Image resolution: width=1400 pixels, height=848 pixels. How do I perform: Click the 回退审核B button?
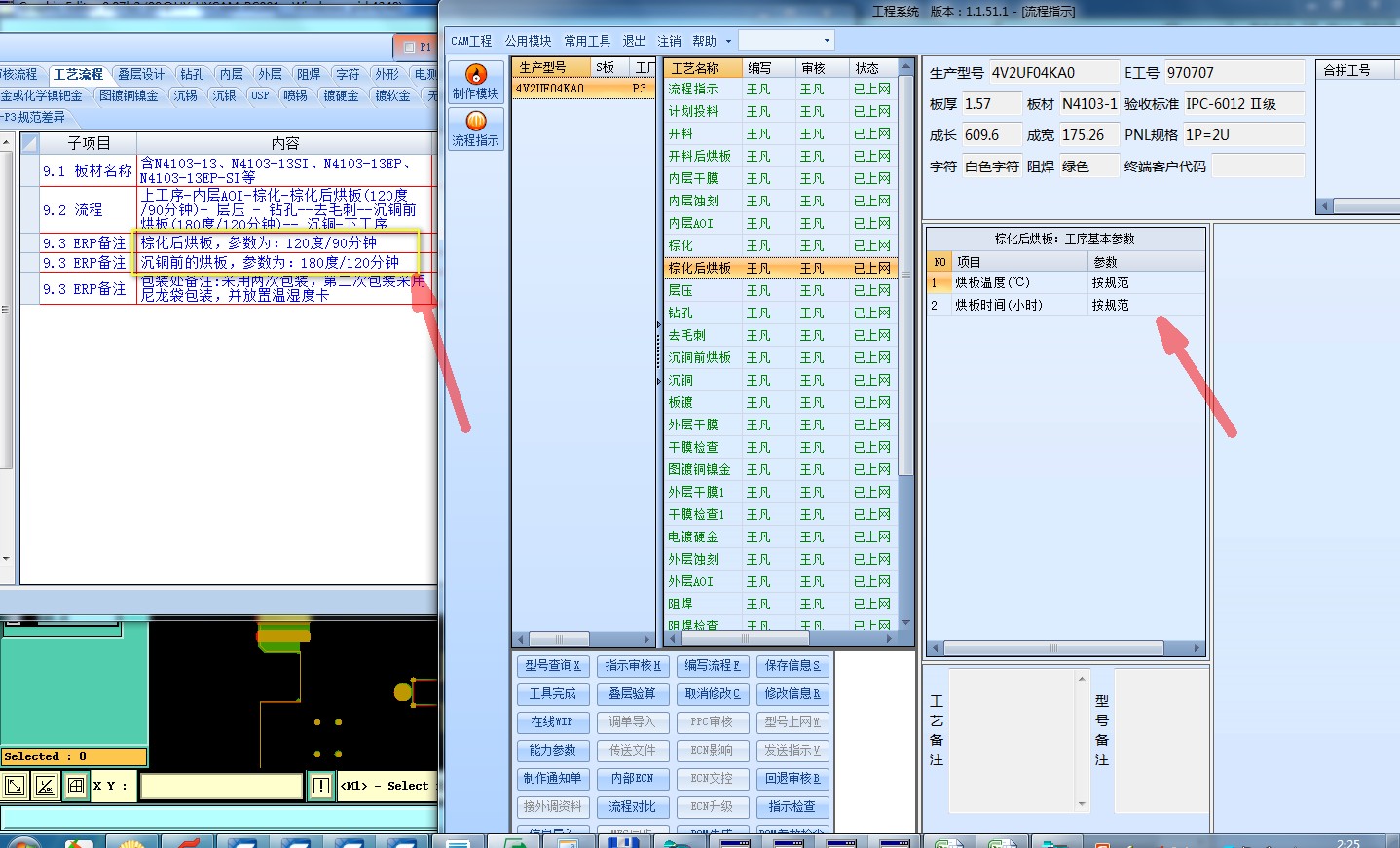[x=792, y=779]
